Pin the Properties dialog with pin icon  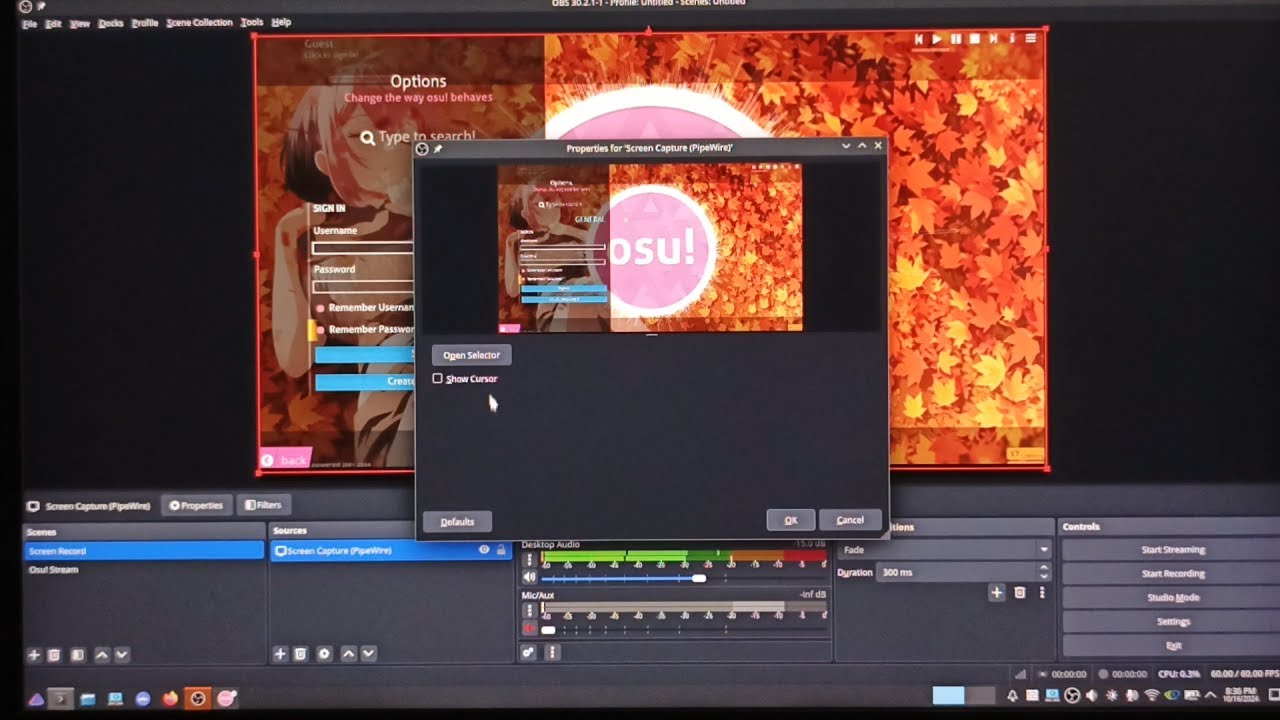tap(437, 148)
